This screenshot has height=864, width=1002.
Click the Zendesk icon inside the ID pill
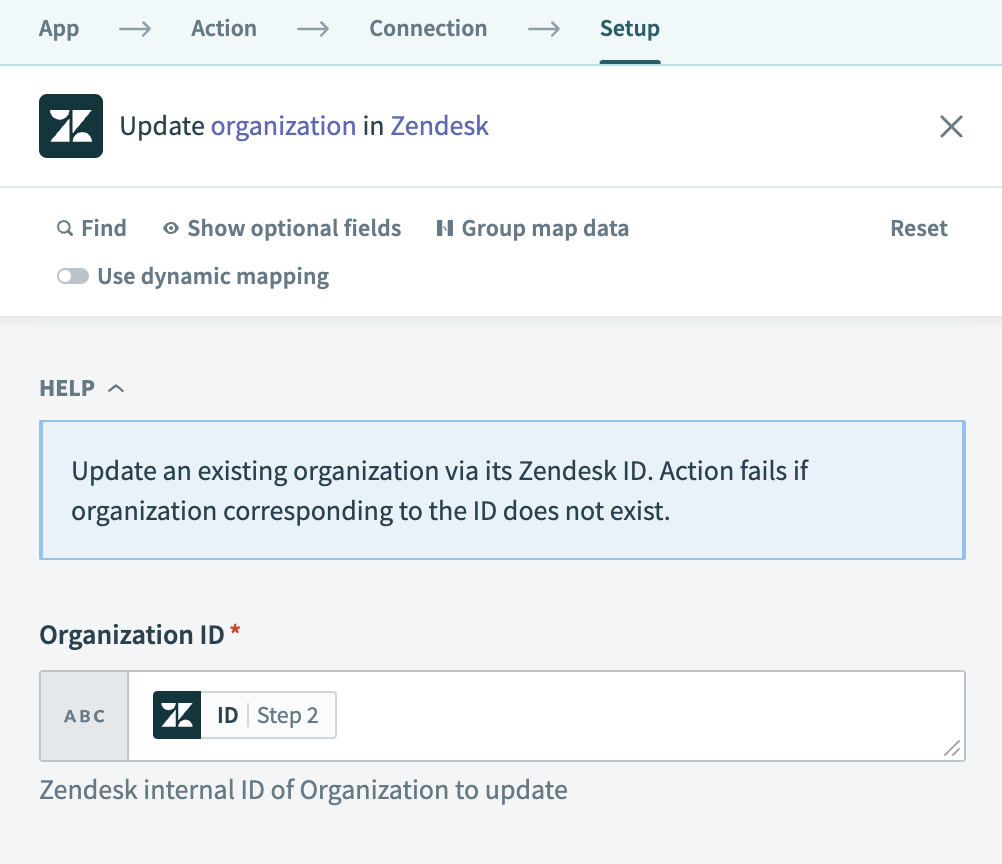click(176, 714)
